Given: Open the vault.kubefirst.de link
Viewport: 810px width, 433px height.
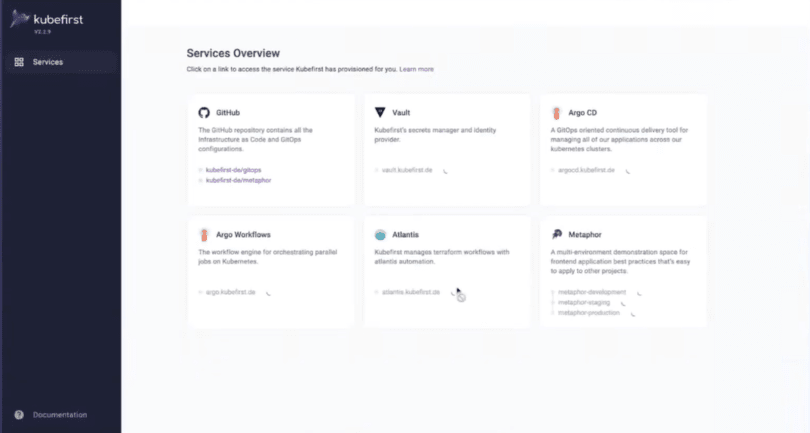Looking at the screenshot, I should click(407, 170).
